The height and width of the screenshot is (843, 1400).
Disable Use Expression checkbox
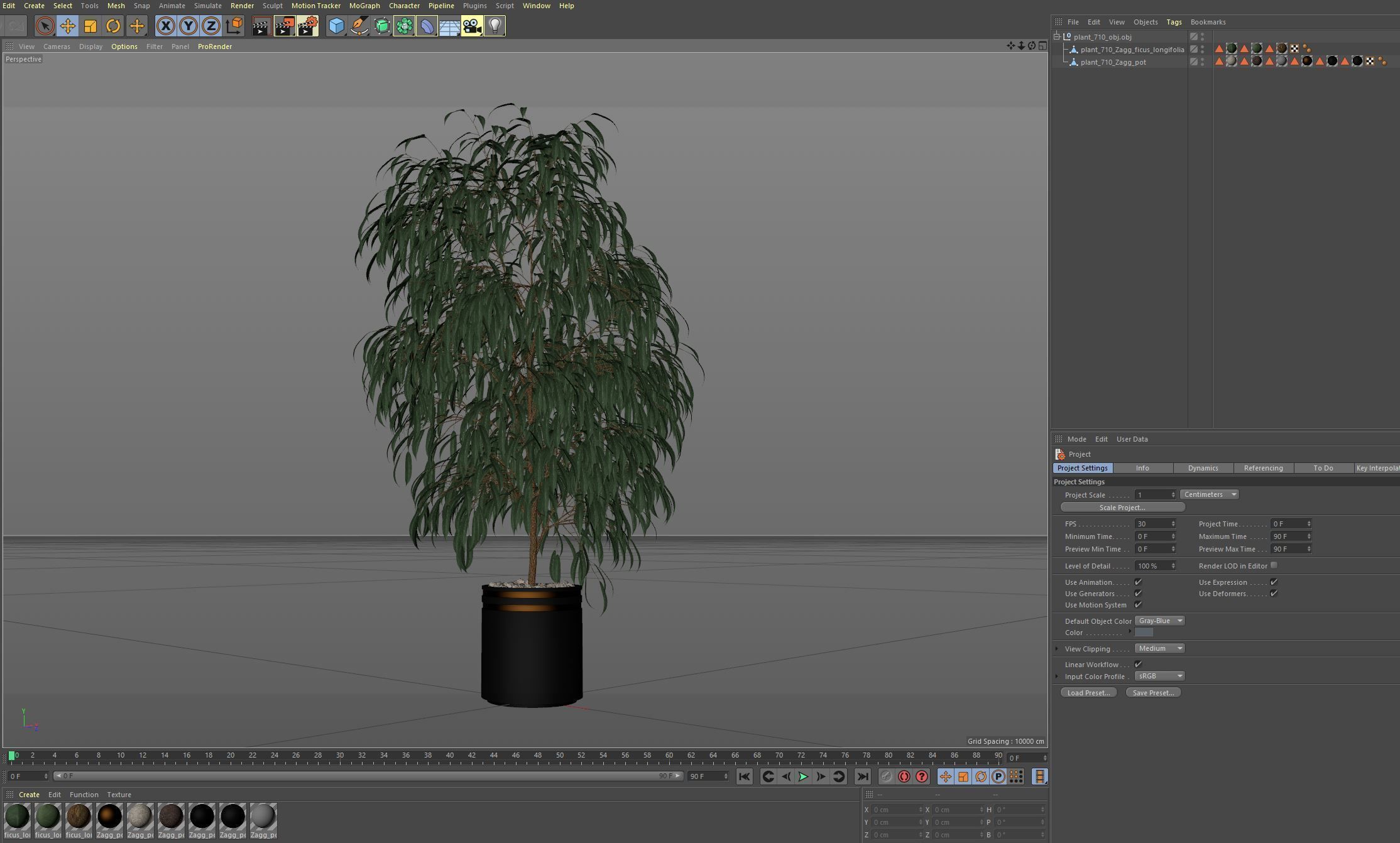click(1274, 582)
